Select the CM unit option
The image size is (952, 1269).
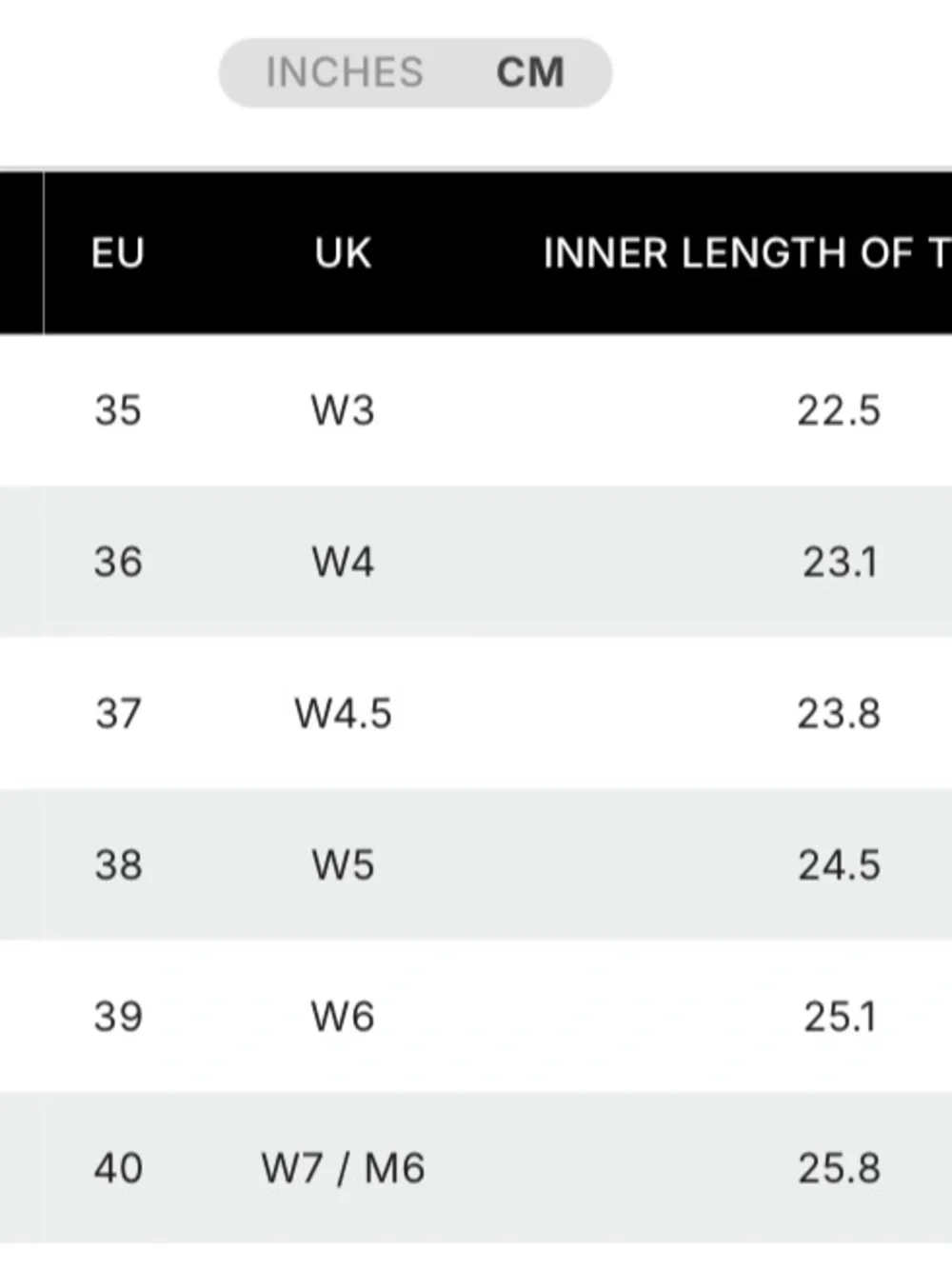coord(530,72)
